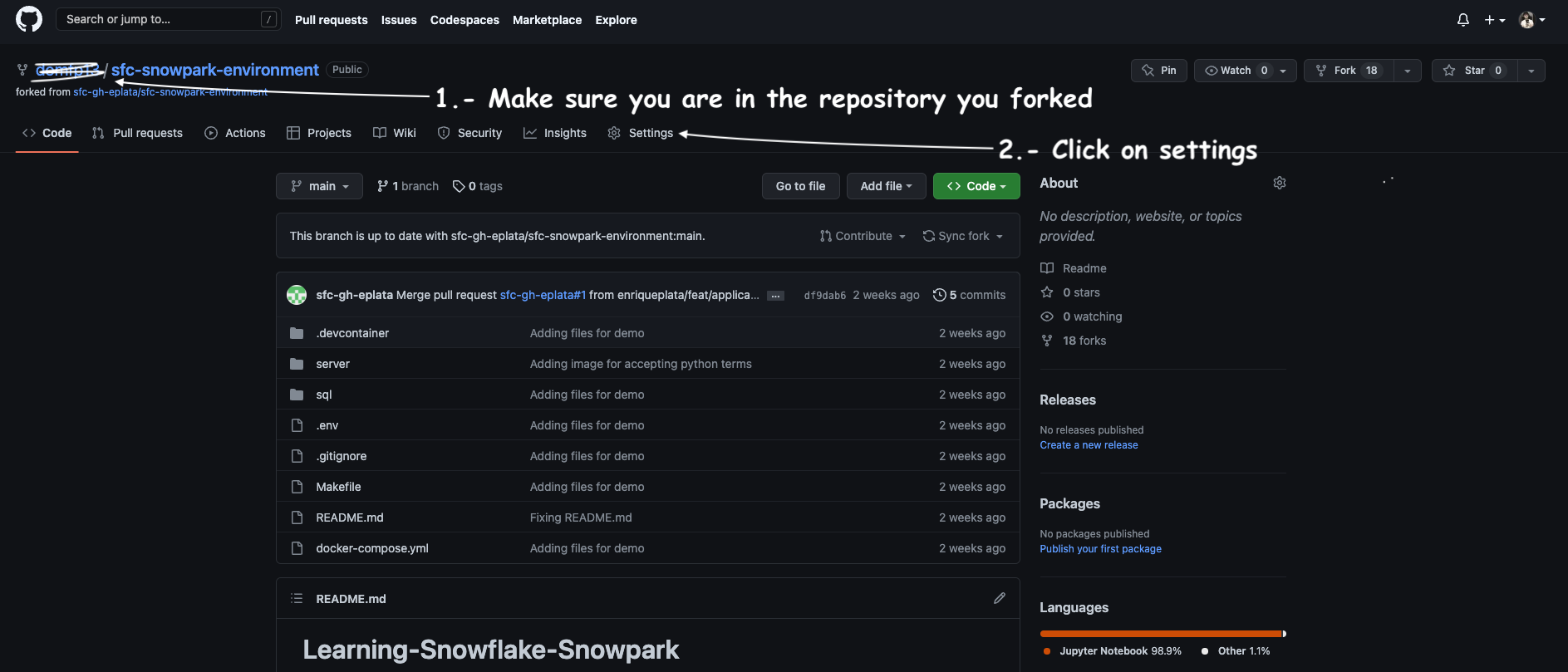Fork this repository

point(1348,71)
